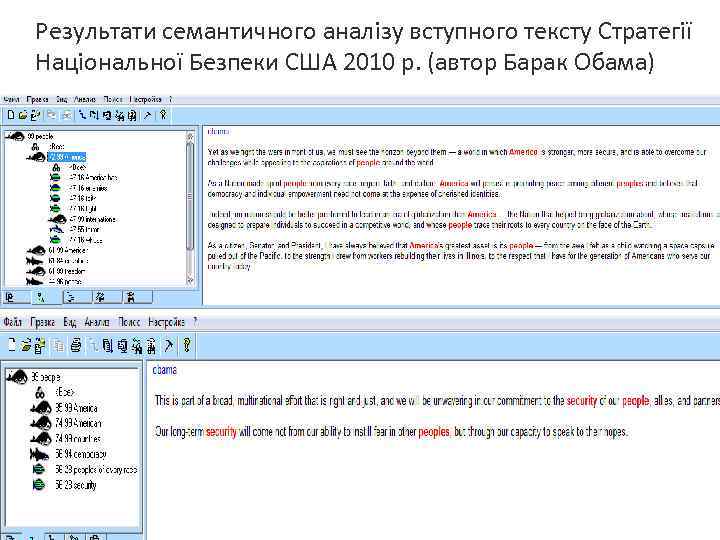Select '47 16 enemies' in upper tree
The width and height of the screenshot is (720, 540).
(x=88, y=188)
